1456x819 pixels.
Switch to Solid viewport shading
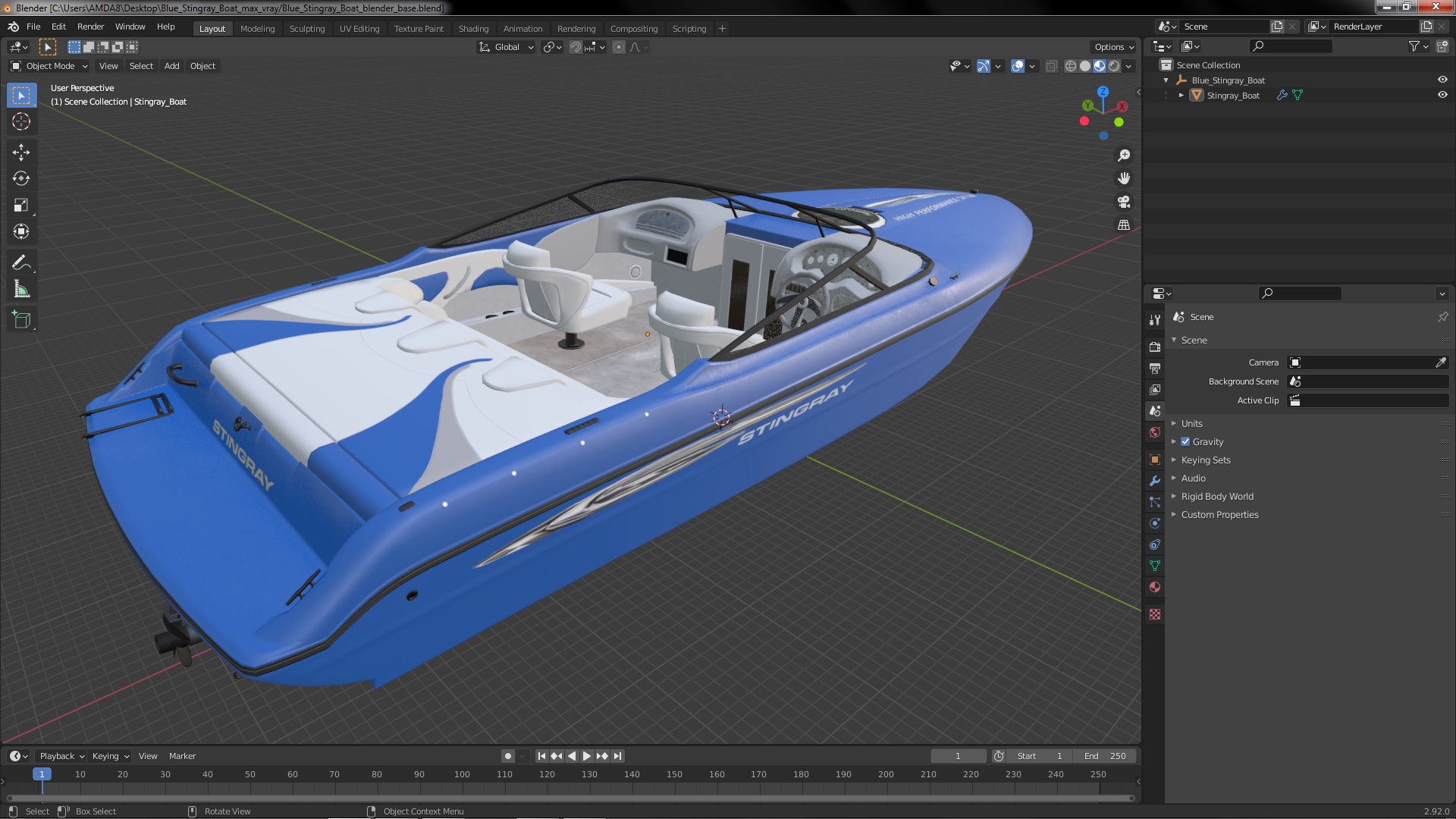1085,66
